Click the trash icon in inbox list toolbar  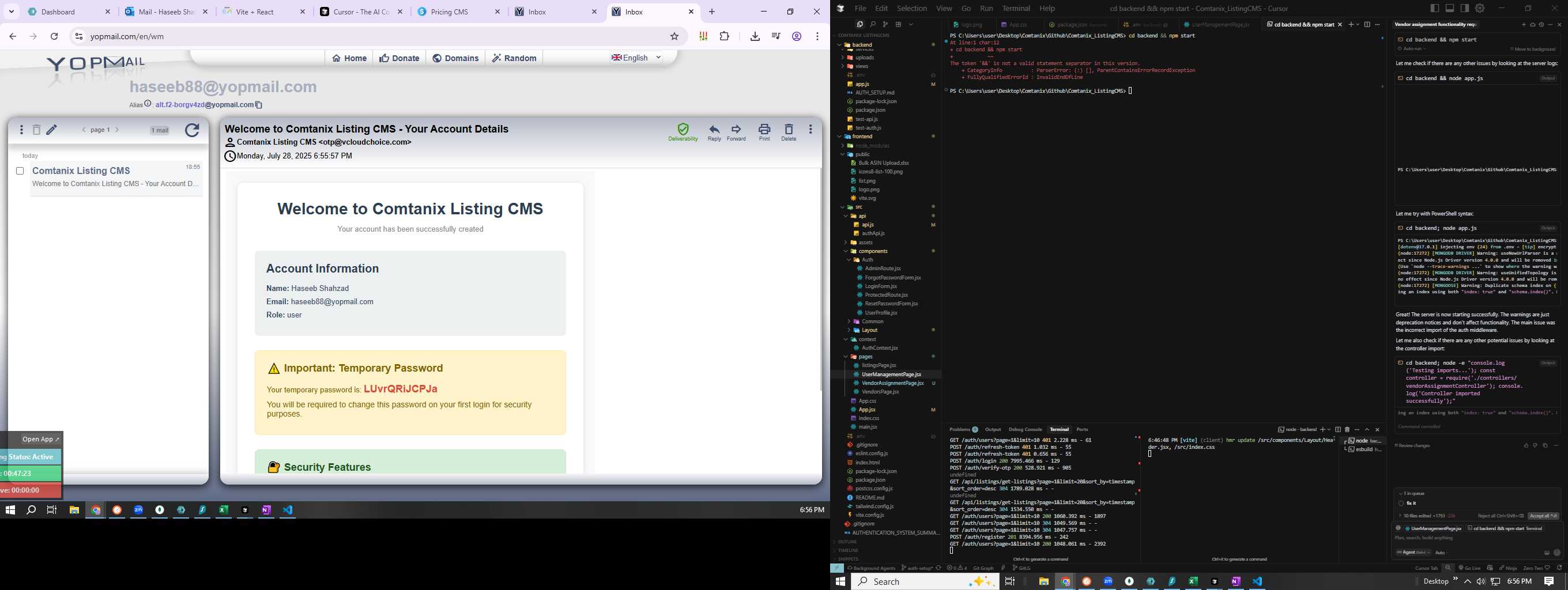36,130
